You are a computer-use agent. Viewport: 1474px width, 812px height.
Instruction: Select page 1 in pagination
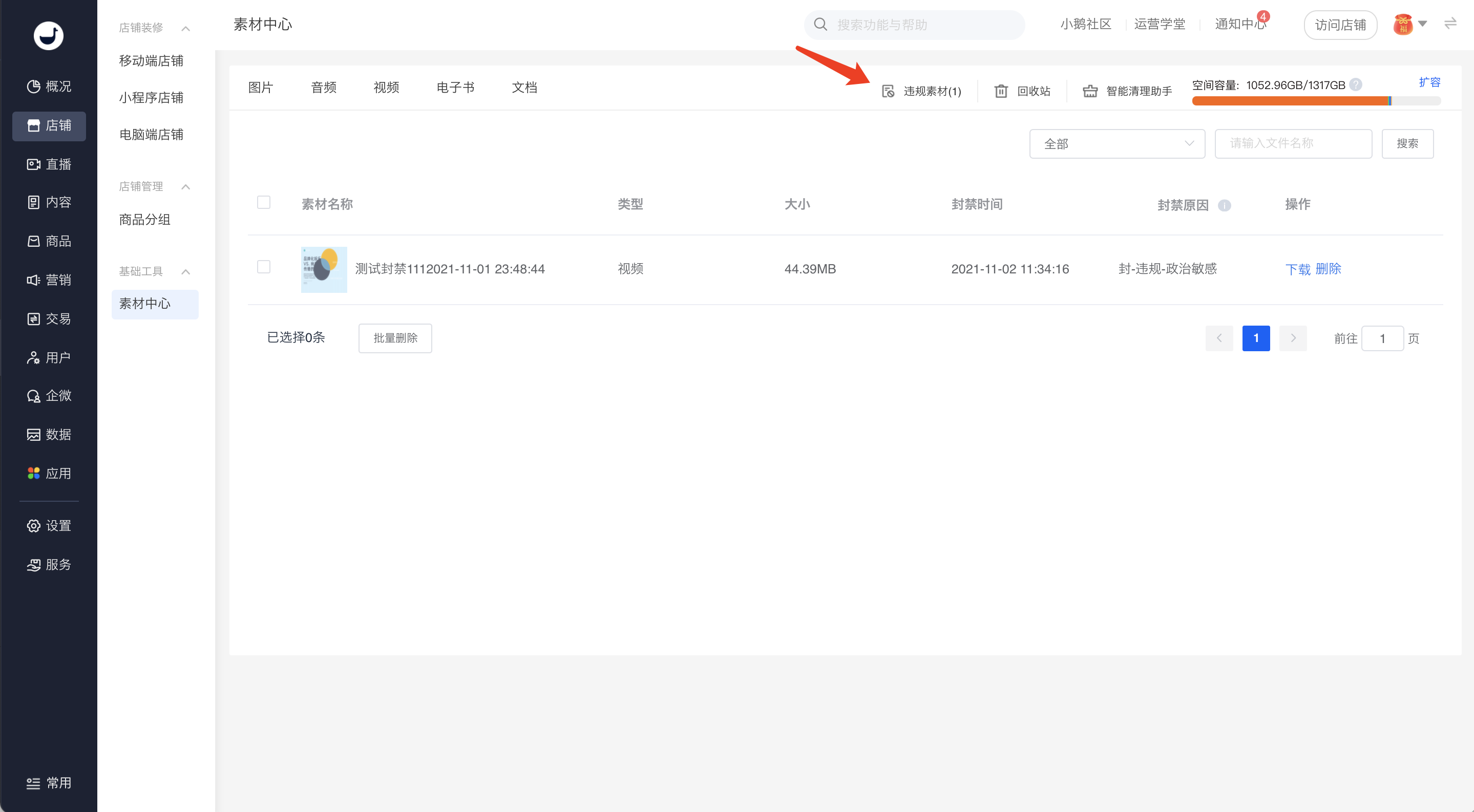click(x=1256, y=338)
